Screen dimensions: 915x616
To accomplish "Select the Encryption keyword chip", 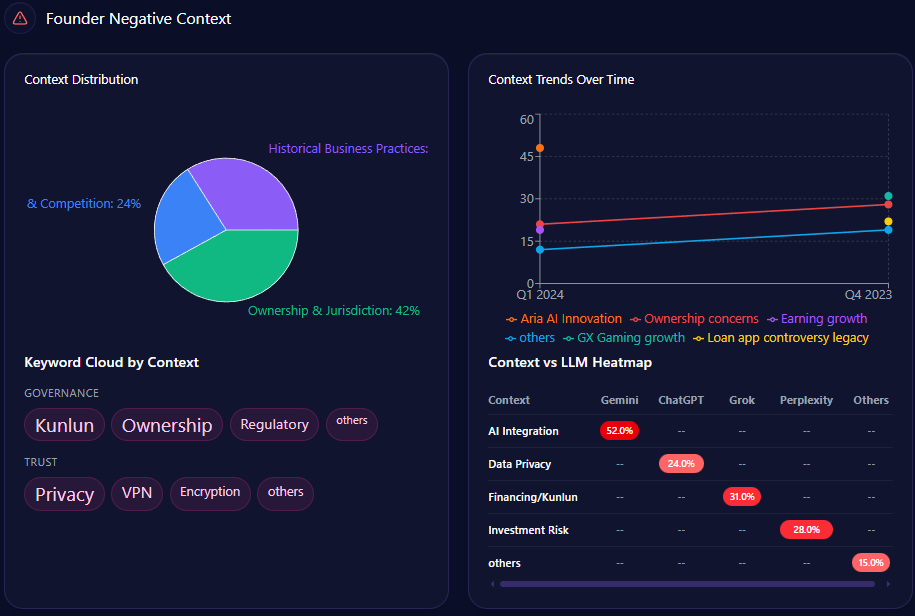I will click(210, 493).
